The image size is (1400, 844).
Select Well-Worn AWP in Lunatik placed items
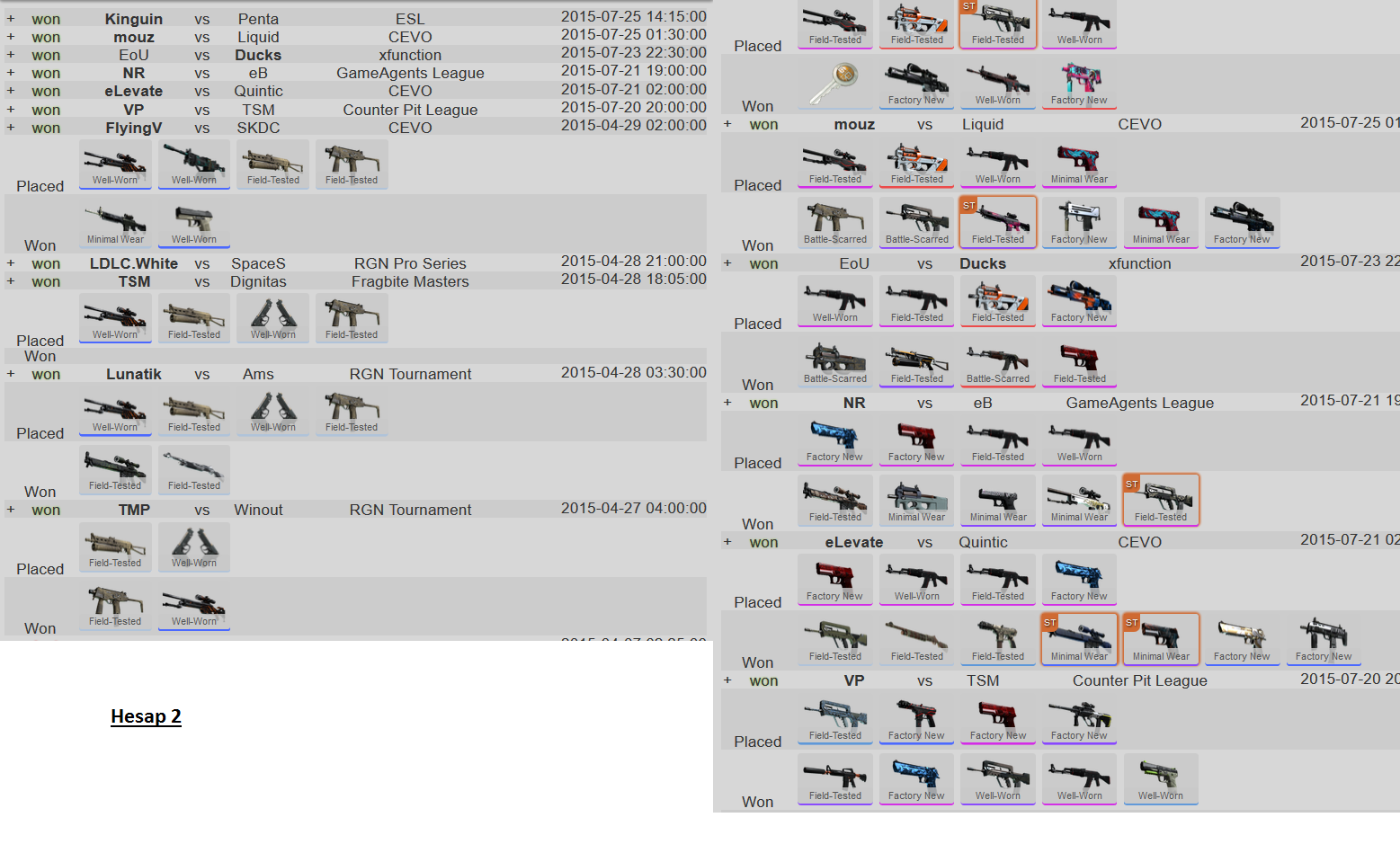coord(115,411)
